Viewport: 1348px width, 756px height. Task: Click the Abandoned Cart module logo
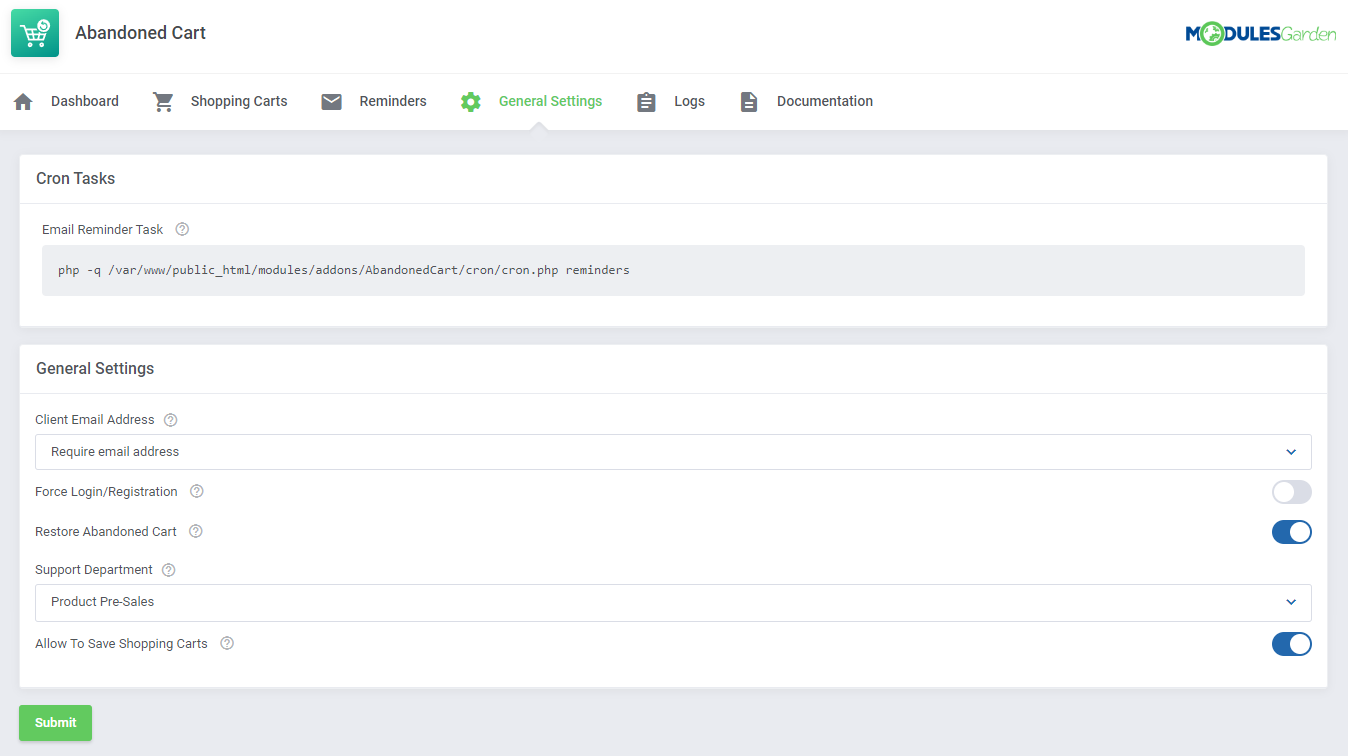[x=35, y=33]
